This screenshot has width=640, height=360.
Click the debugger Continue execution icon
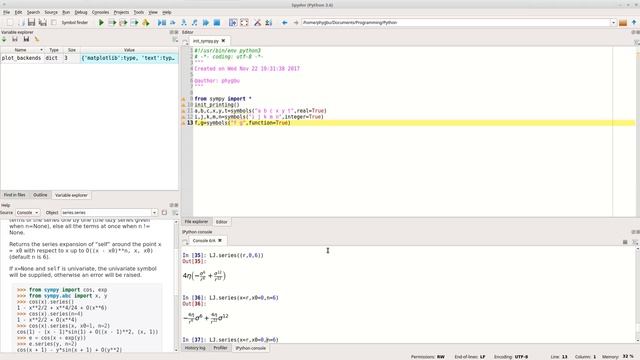point(206,23)
